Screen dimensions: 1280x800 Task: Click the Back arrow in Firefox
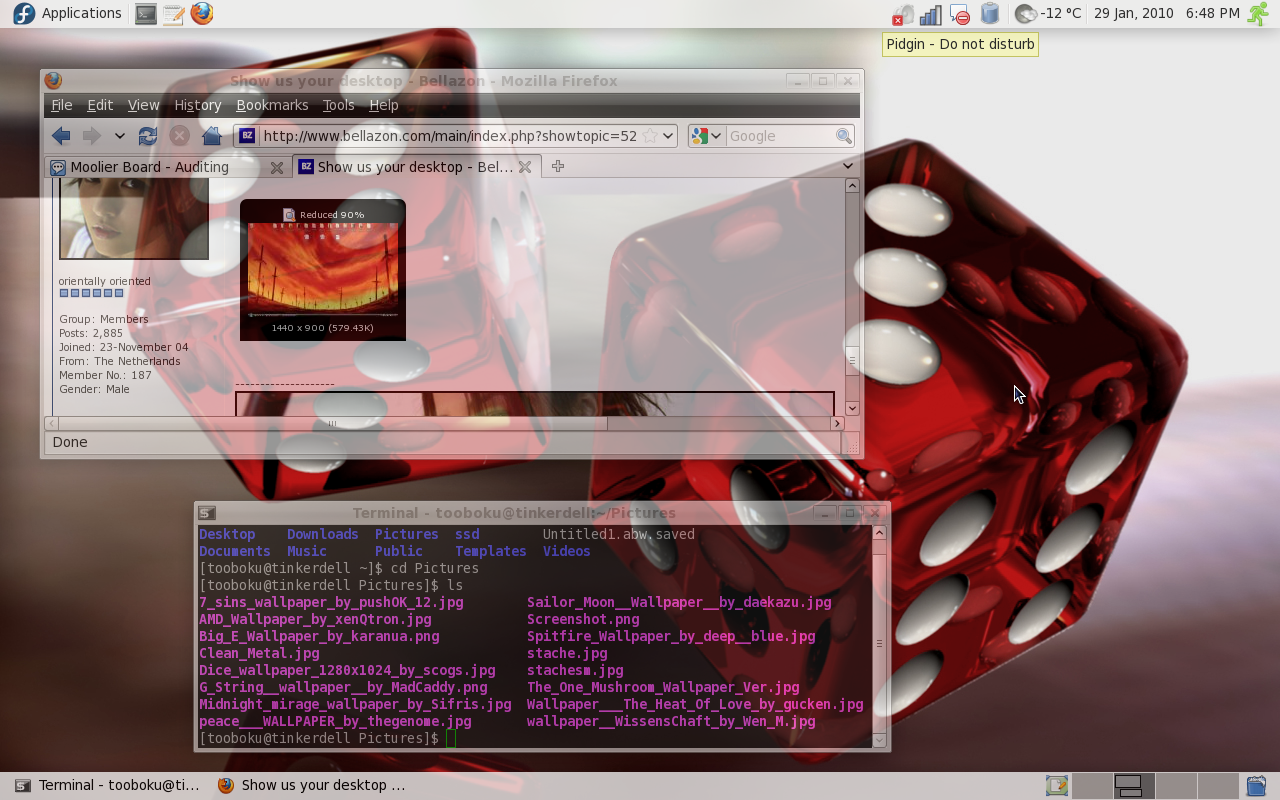tap(62, 136)
